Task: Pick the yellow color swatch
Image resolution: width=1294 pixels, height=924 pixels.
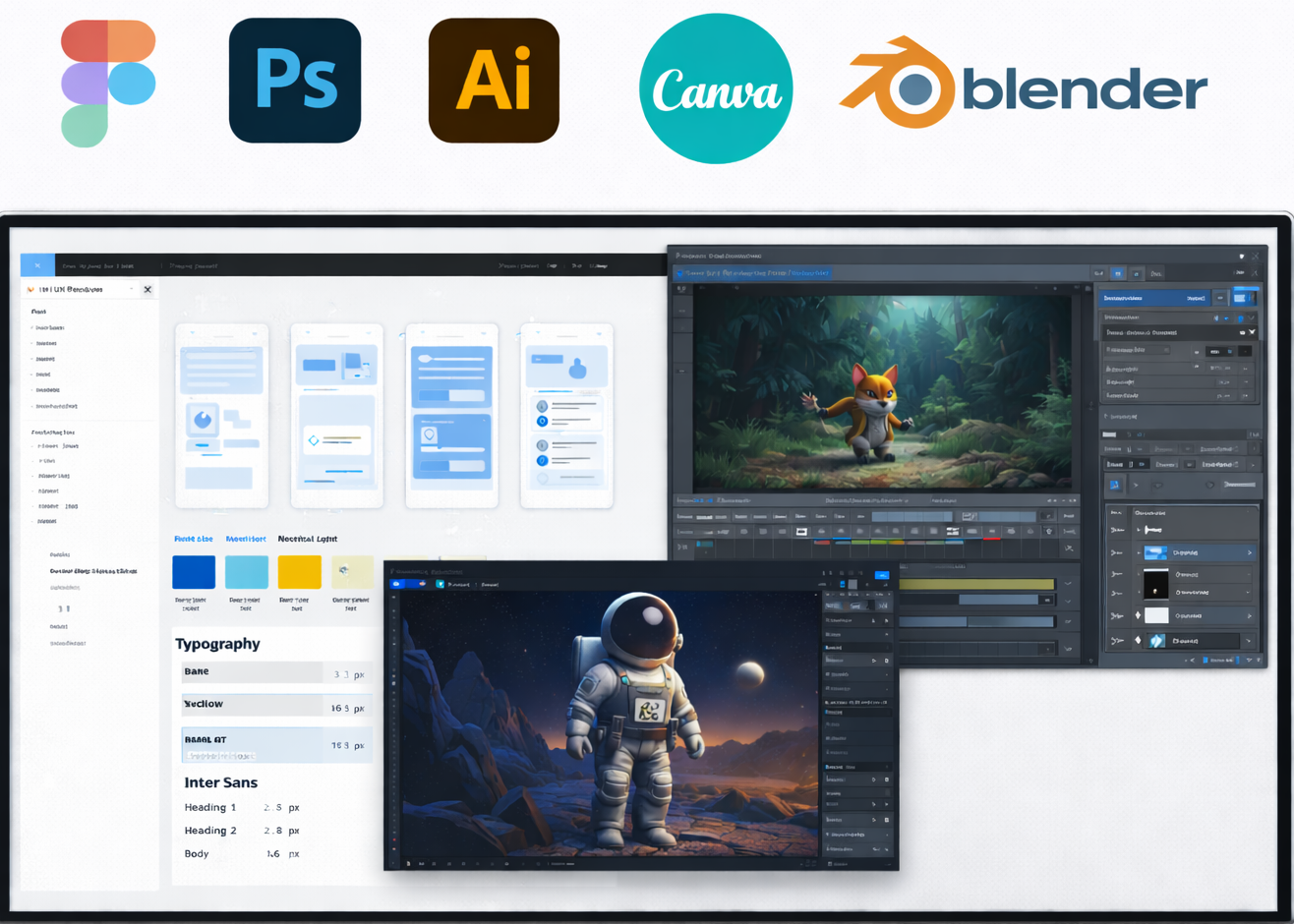Action: 300,572
